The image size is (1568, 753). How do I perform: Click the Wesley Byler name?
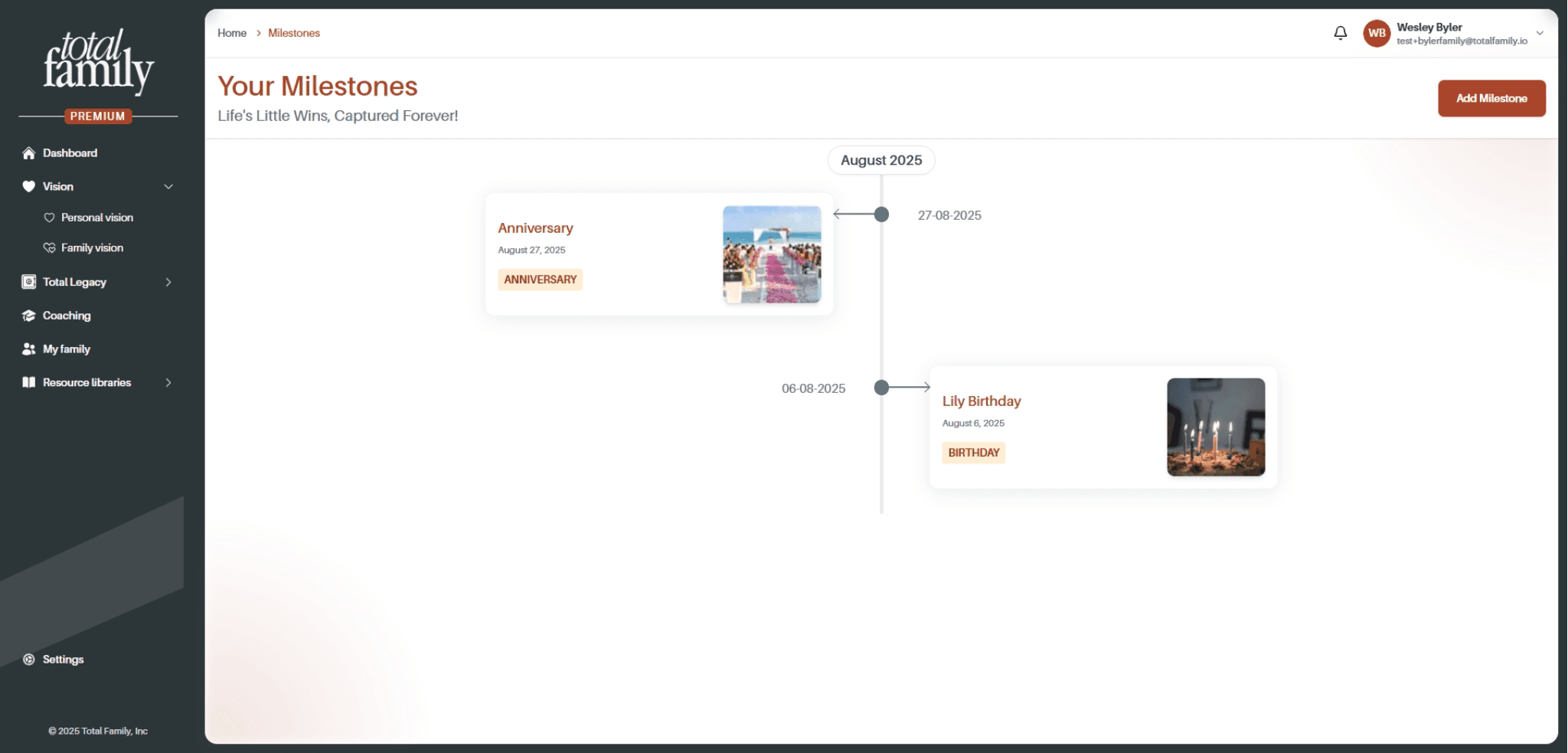click(1429, 27)
